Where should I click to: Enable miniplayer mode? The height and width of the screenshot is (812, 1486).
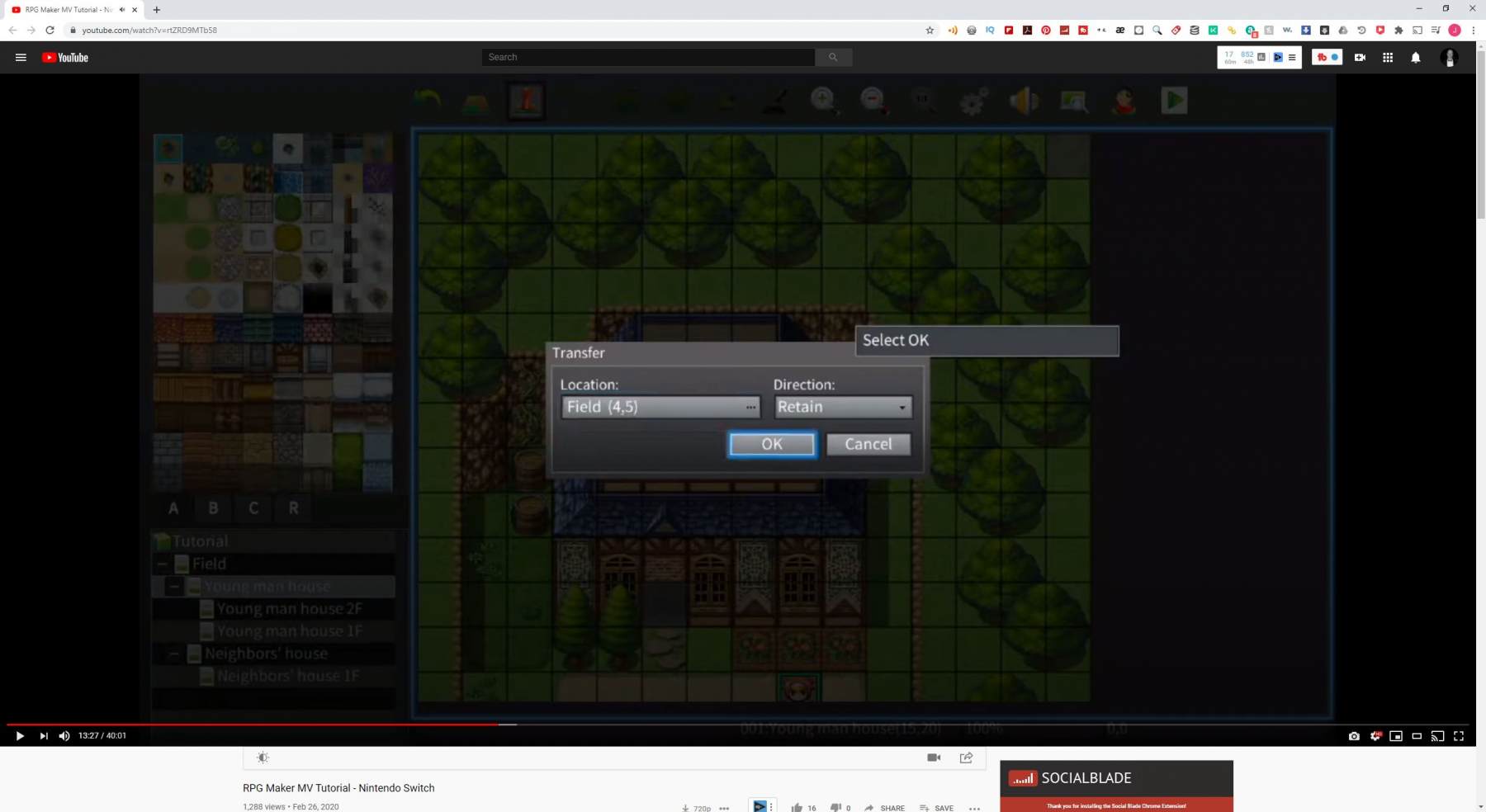tap(1396, 736)
